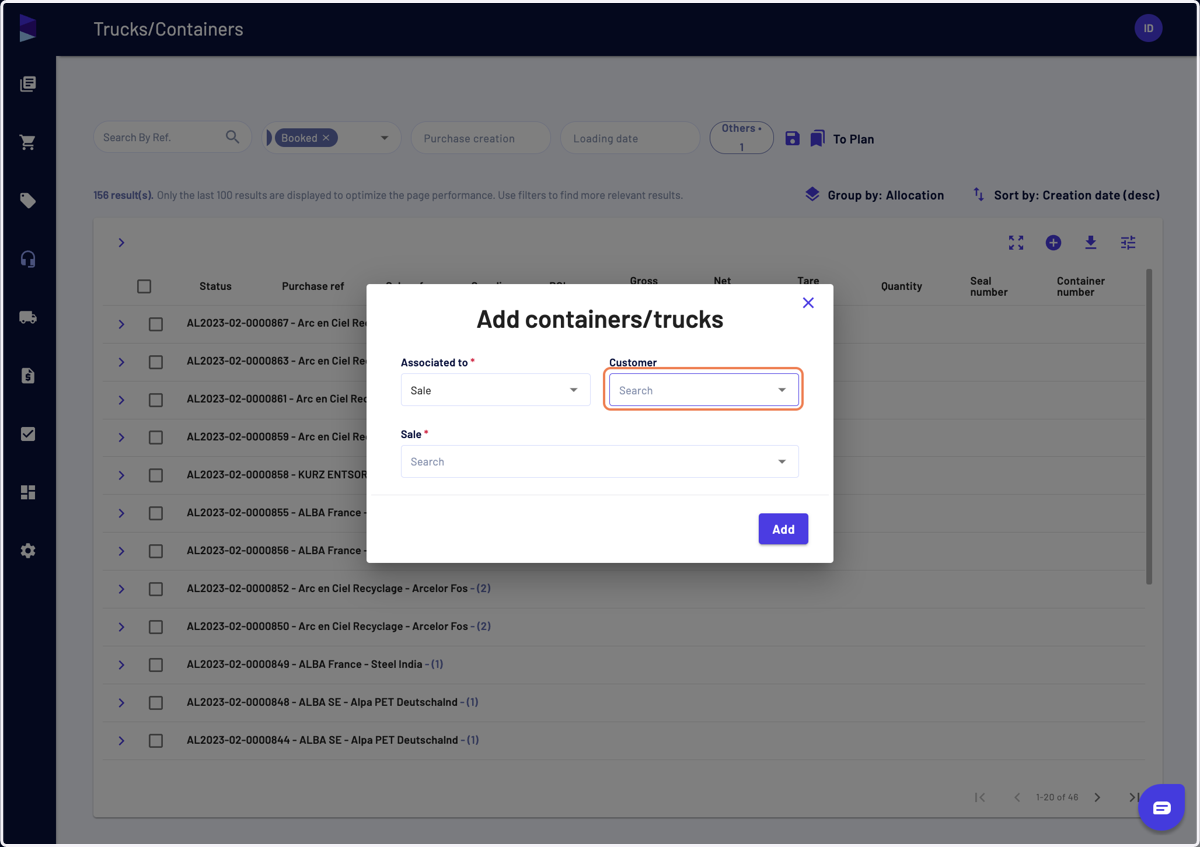Open the Customer search dropdown
The width and height of the screenshot is (1200, 847).
point(704,390)
